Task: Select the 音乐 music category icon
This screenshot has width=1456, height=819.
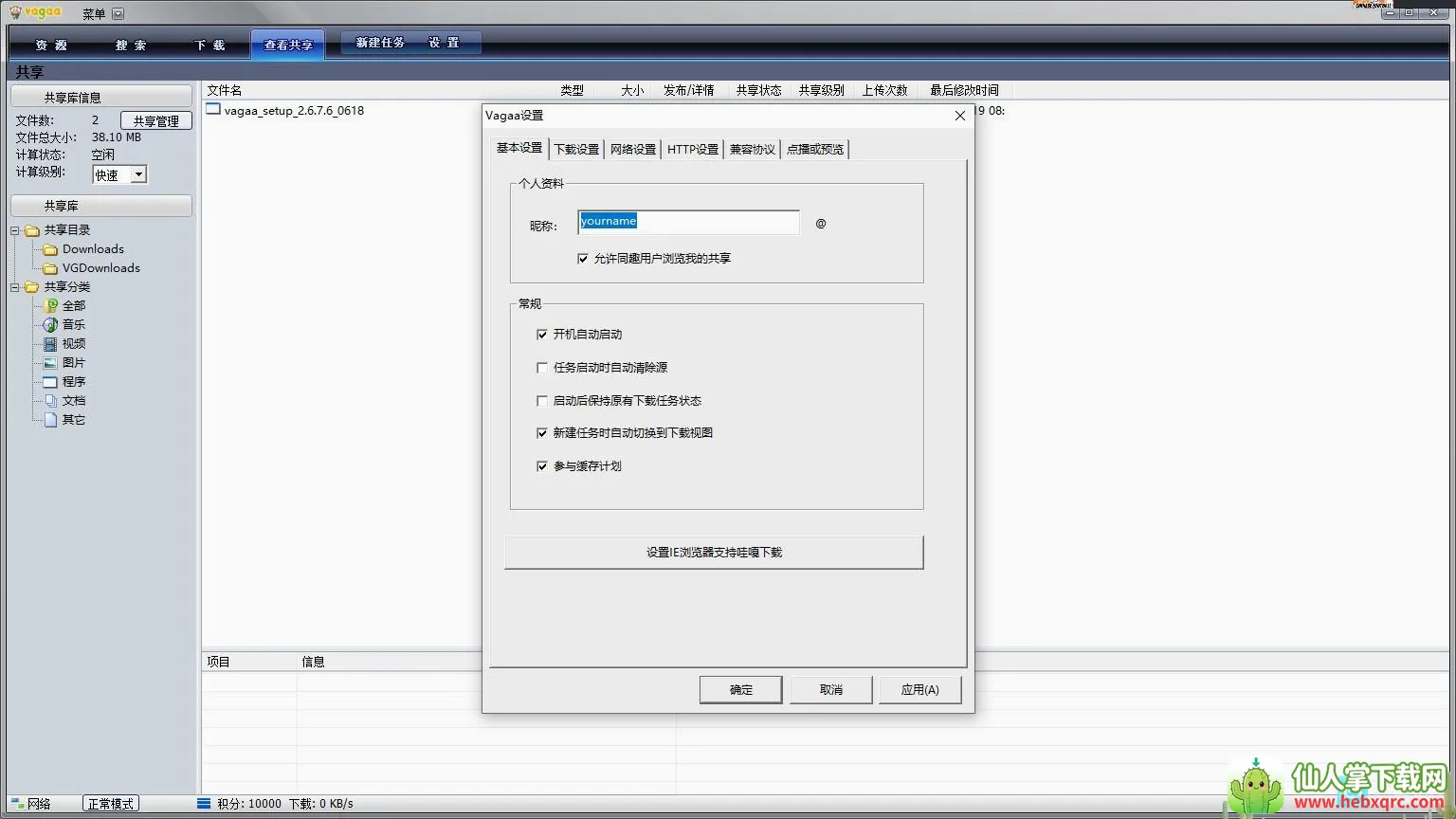Action: point(51,324)
